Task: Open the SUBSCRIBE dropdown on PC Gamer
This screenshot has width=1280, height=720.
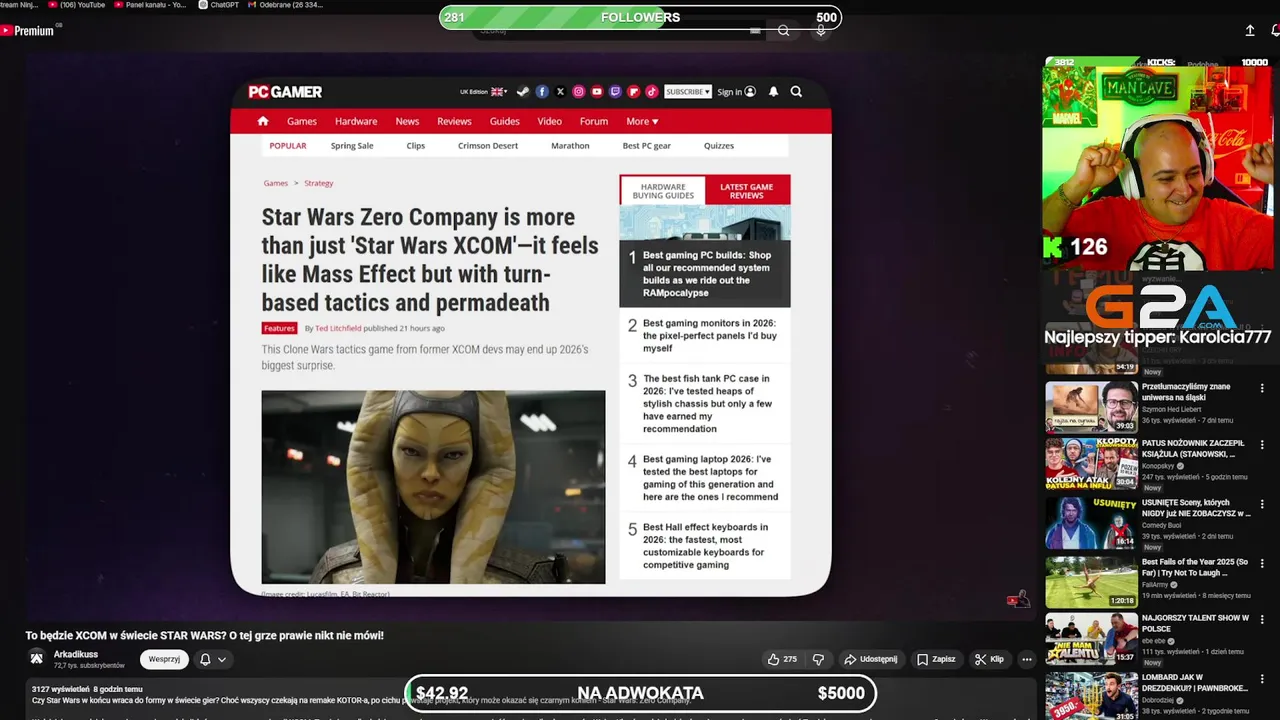Action: click(x=688, y=91)
